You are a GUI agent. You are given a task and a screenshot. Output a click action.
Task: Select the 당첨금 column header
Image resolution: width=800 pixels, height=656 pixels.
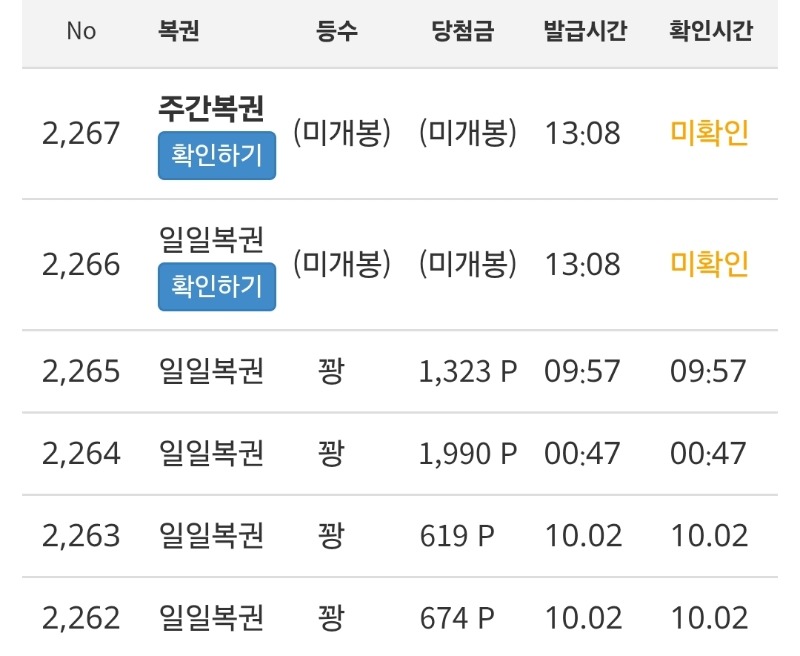462,31
